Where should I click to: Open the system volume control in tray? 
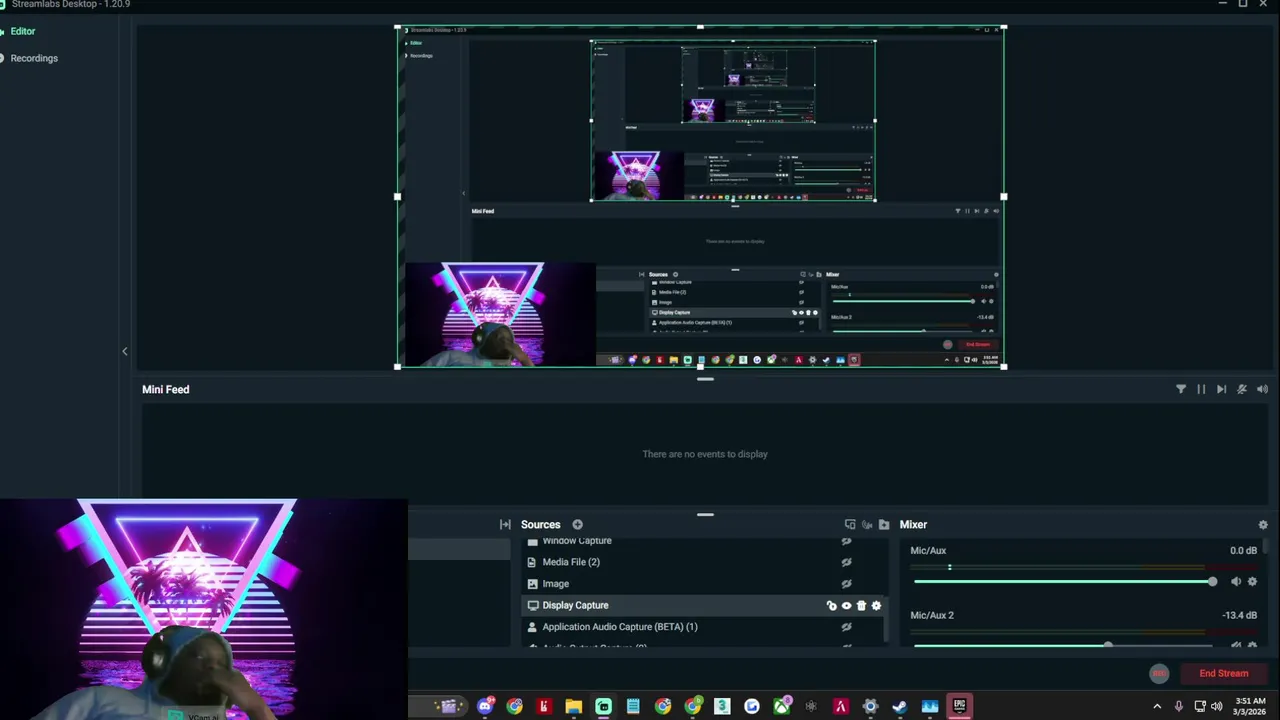(x=1217, y=706)
